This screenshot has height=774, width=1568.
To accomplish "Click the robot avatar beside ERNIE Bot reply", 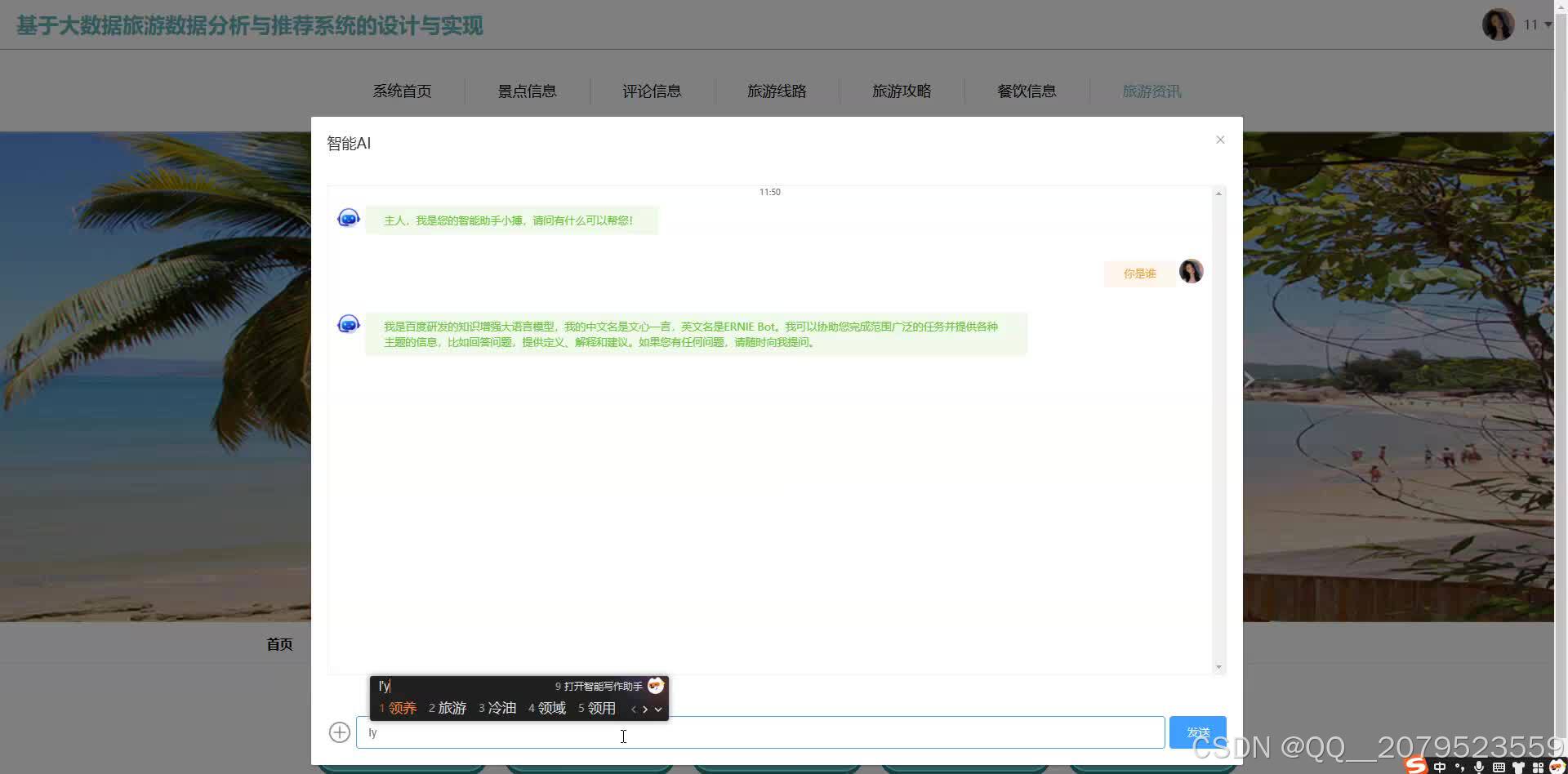I will [x=349, y=324].
